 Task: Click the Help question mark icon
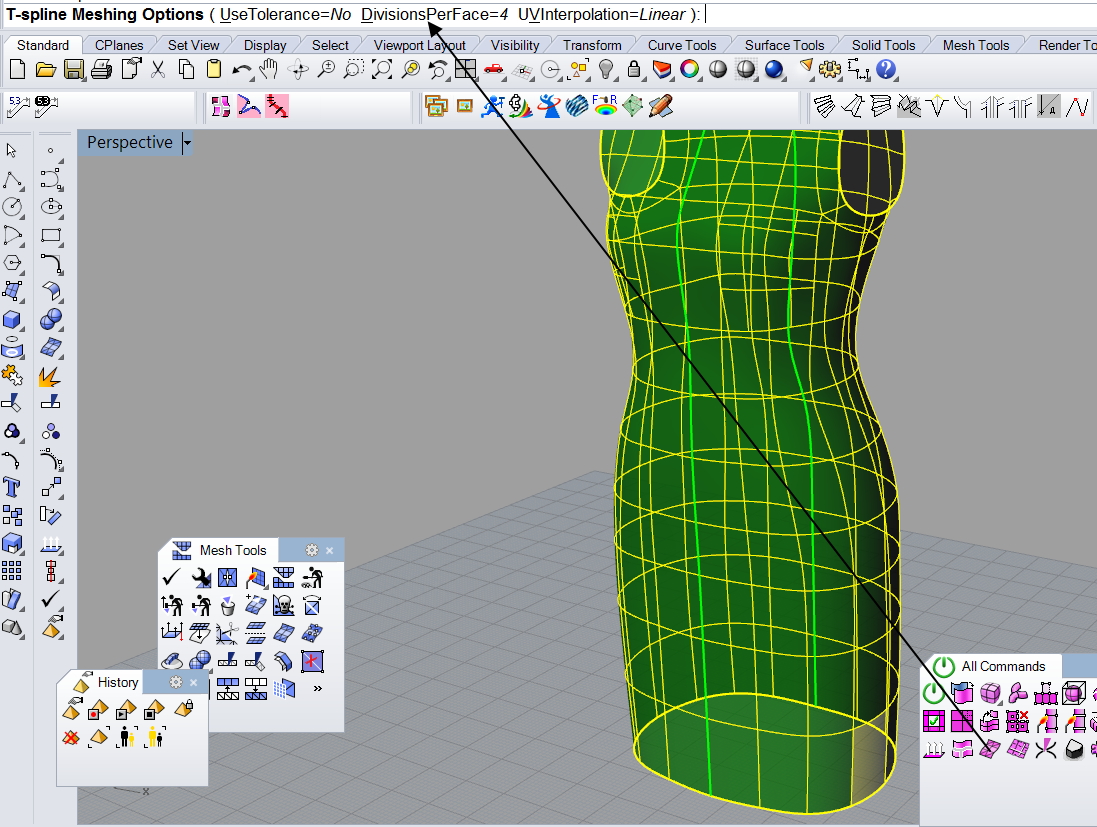[885, 69]
